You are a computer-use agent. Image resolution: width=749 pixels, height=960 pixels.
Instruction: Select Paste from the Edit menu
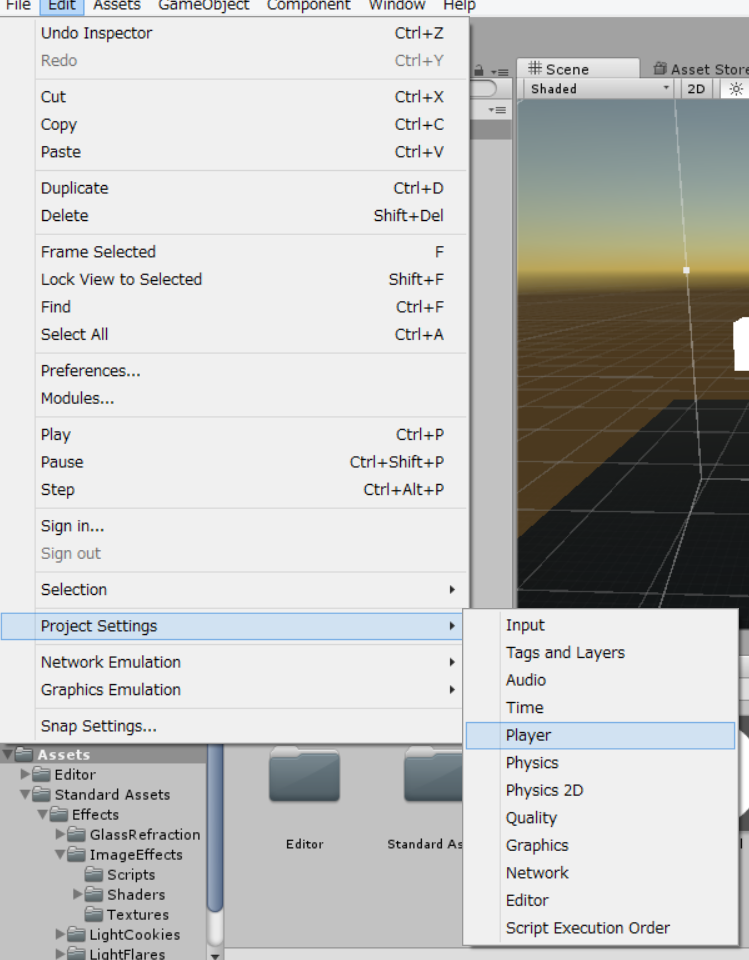242,152
